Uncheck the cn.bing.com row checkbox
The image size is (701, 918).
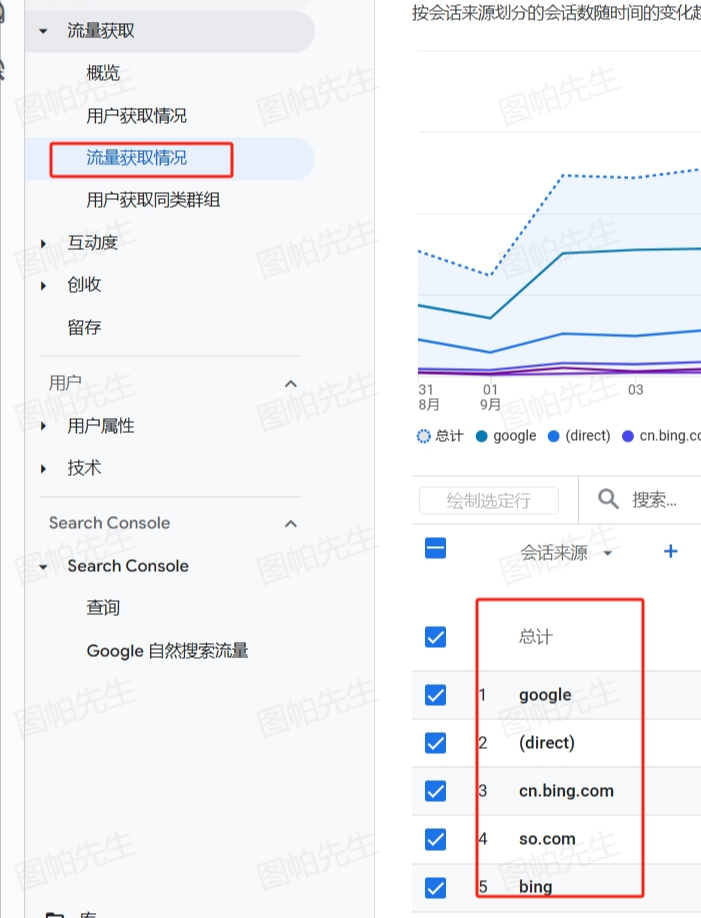click(x=435, y=791)
